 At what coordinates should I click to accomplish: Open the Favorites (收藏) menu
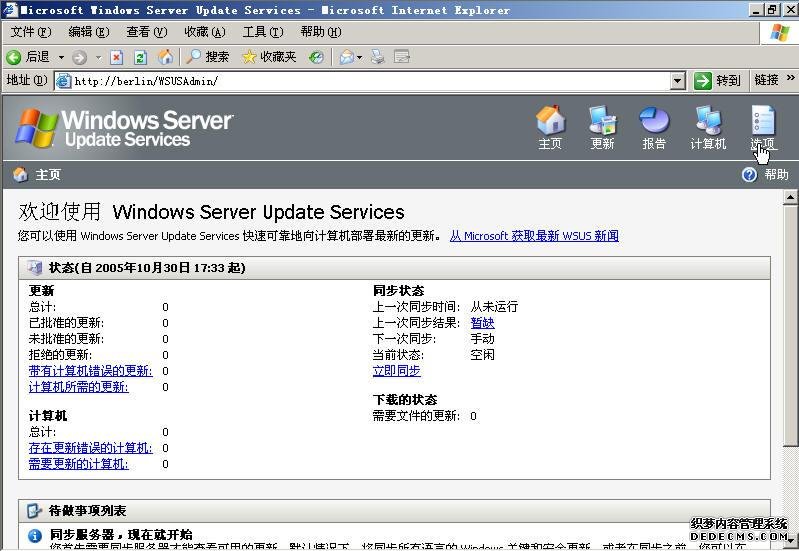tap(205, 32)
